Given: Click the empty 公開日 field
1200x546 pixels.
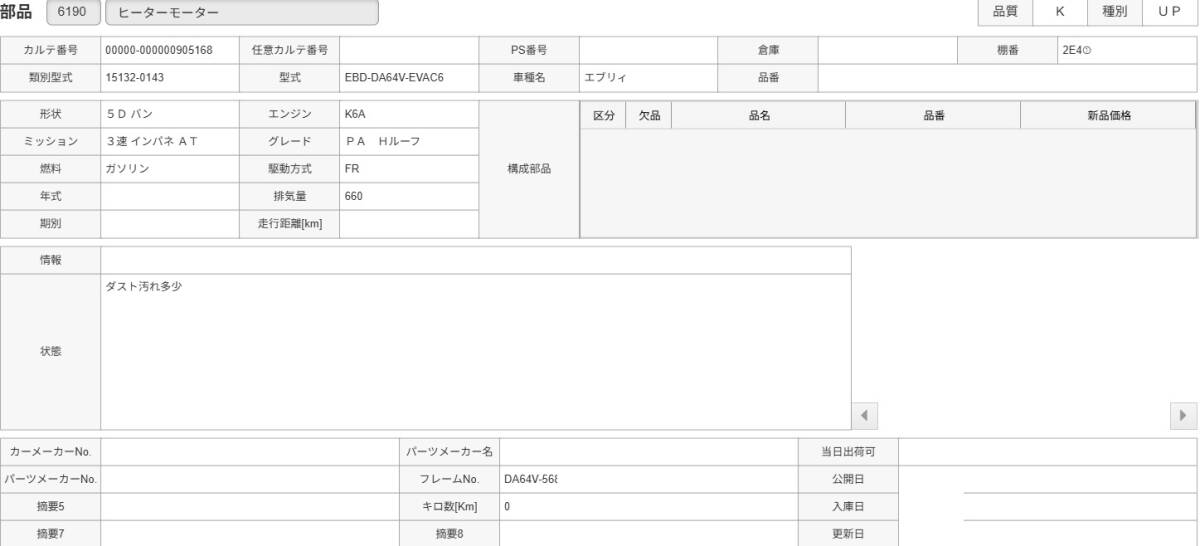Looking at the screenshot, I should tap(1047, 479).
